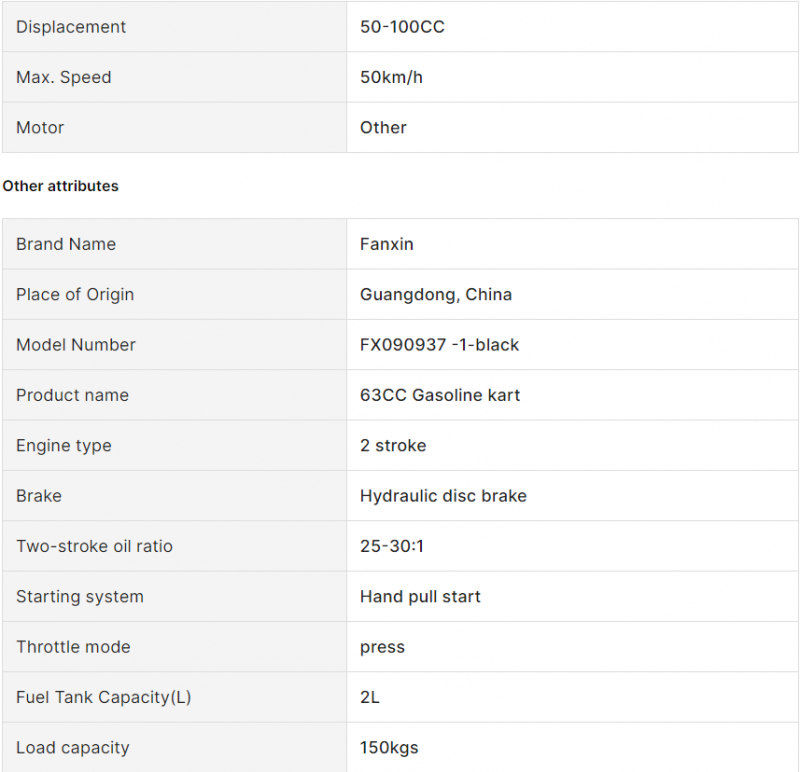Select the Guangdong, China value
The height and width of the screenshot is (772, 800).
436,294
